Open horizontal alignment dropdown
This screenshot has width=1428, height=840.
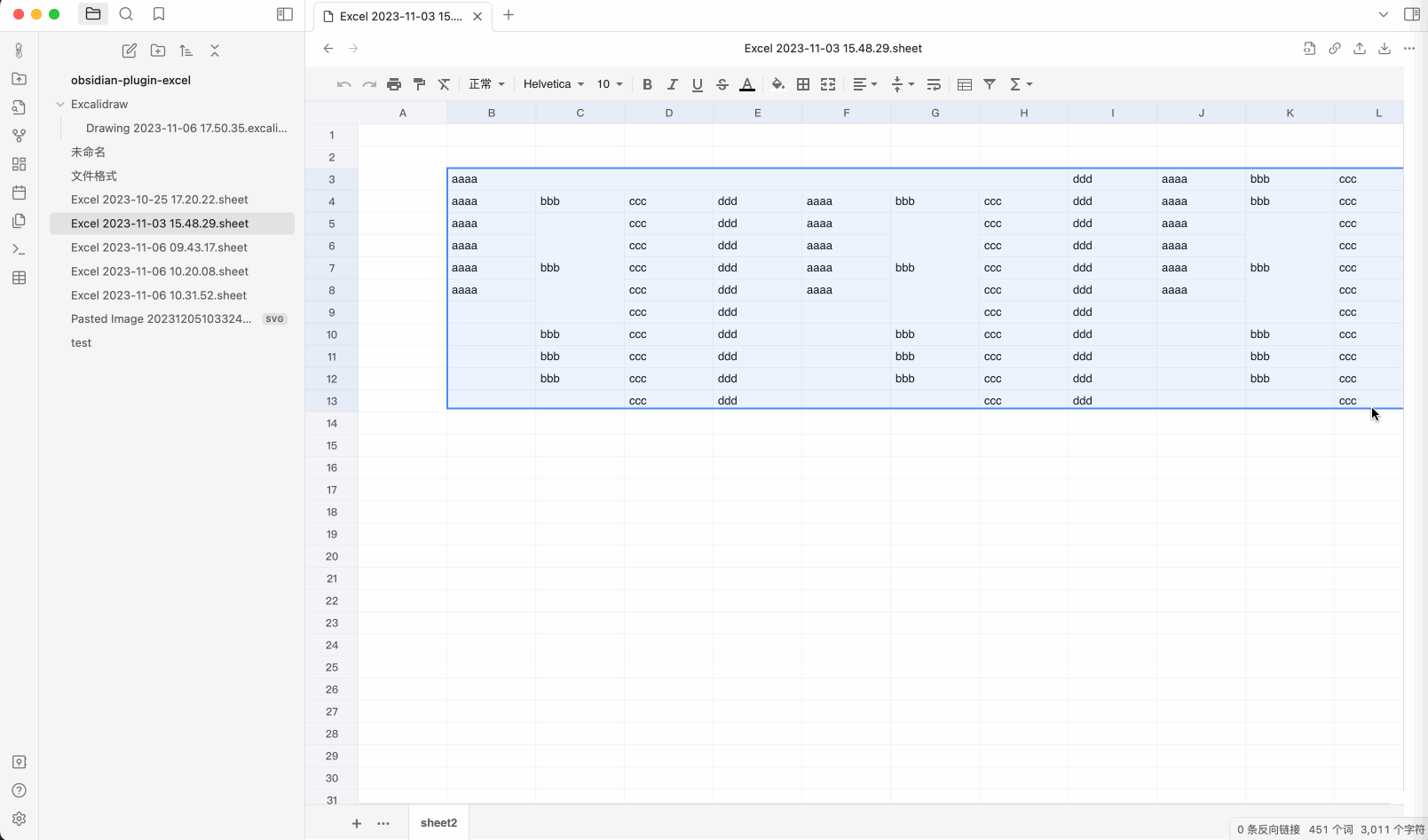click(x=864, y=84)
